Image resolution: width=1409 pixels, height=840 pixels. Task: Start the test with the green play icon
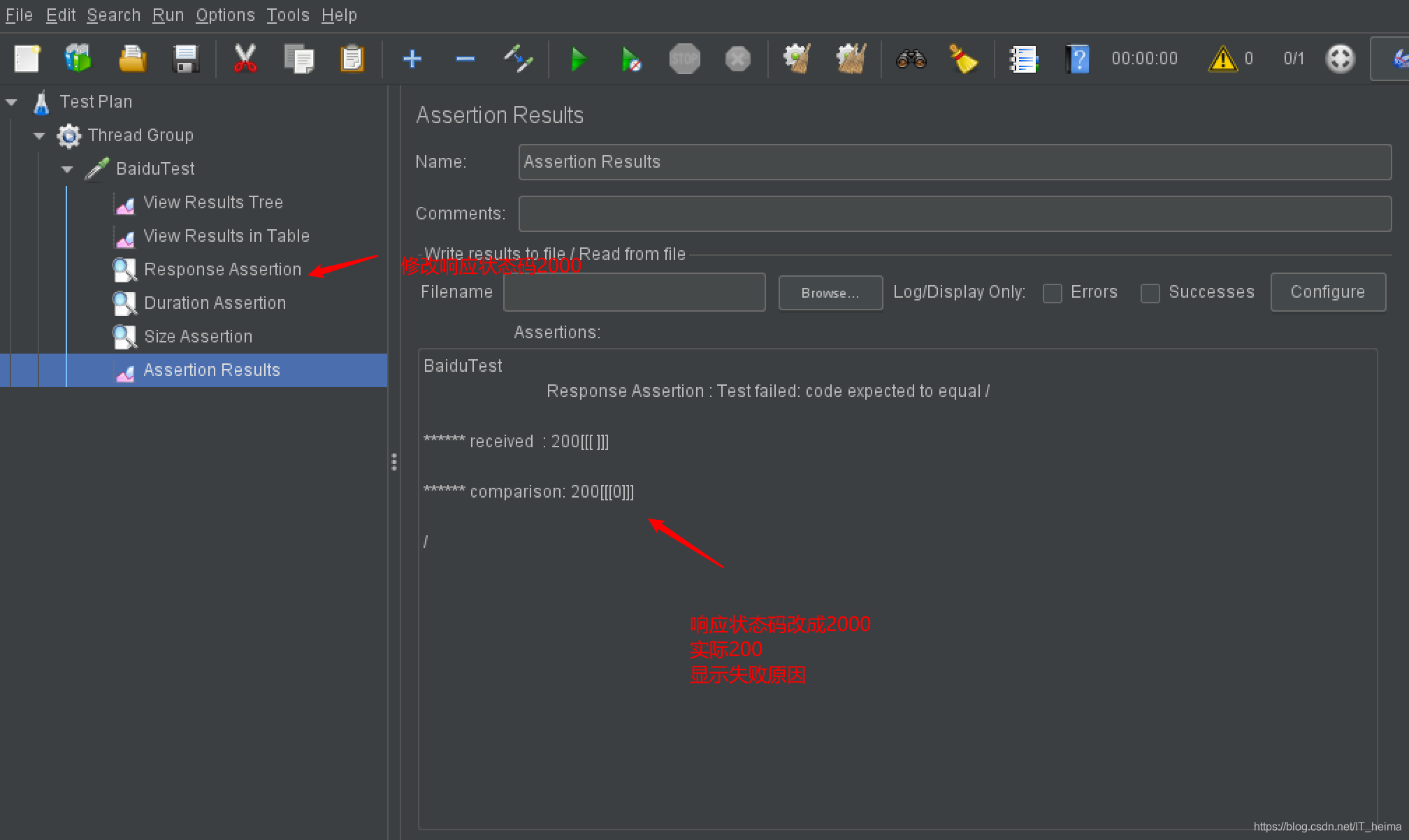pyautogui.click(x=578, y=59)
